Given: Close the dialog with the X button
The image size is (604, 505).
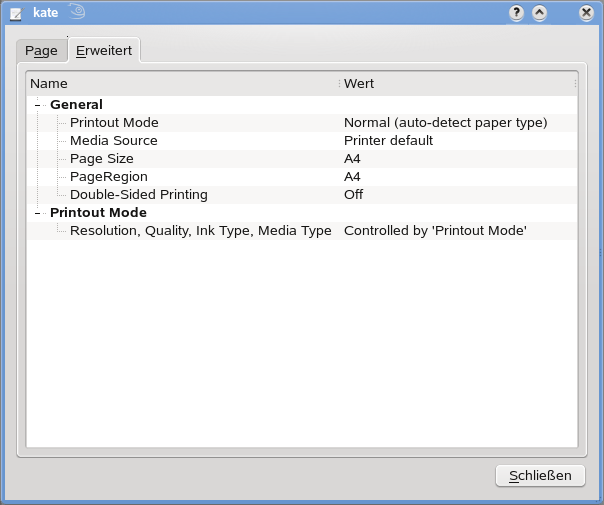Looking at the screenshot, I should coord(586,13).
